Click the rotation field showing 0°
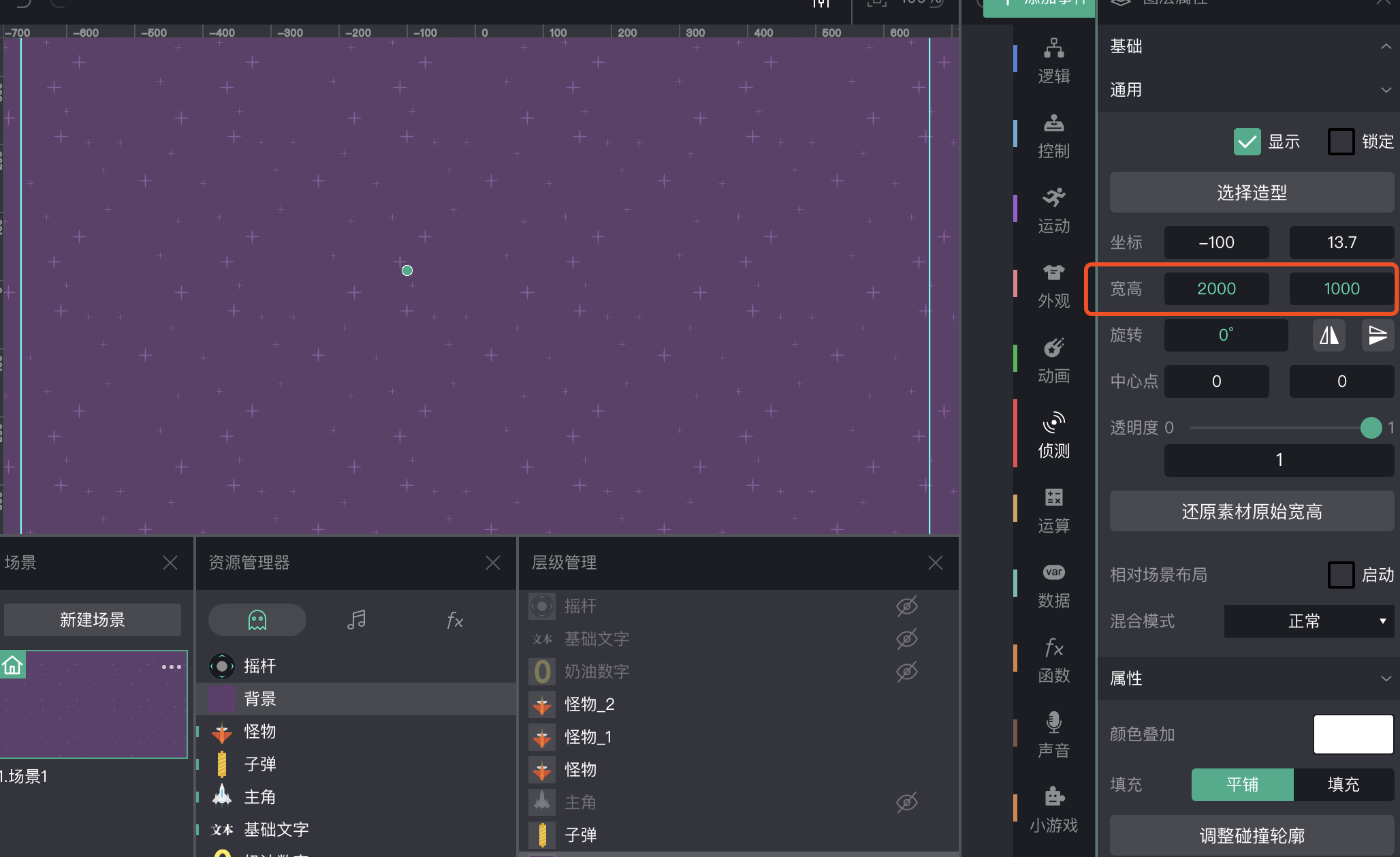This screenshot has height=857, width=1400. [1226, 335]
